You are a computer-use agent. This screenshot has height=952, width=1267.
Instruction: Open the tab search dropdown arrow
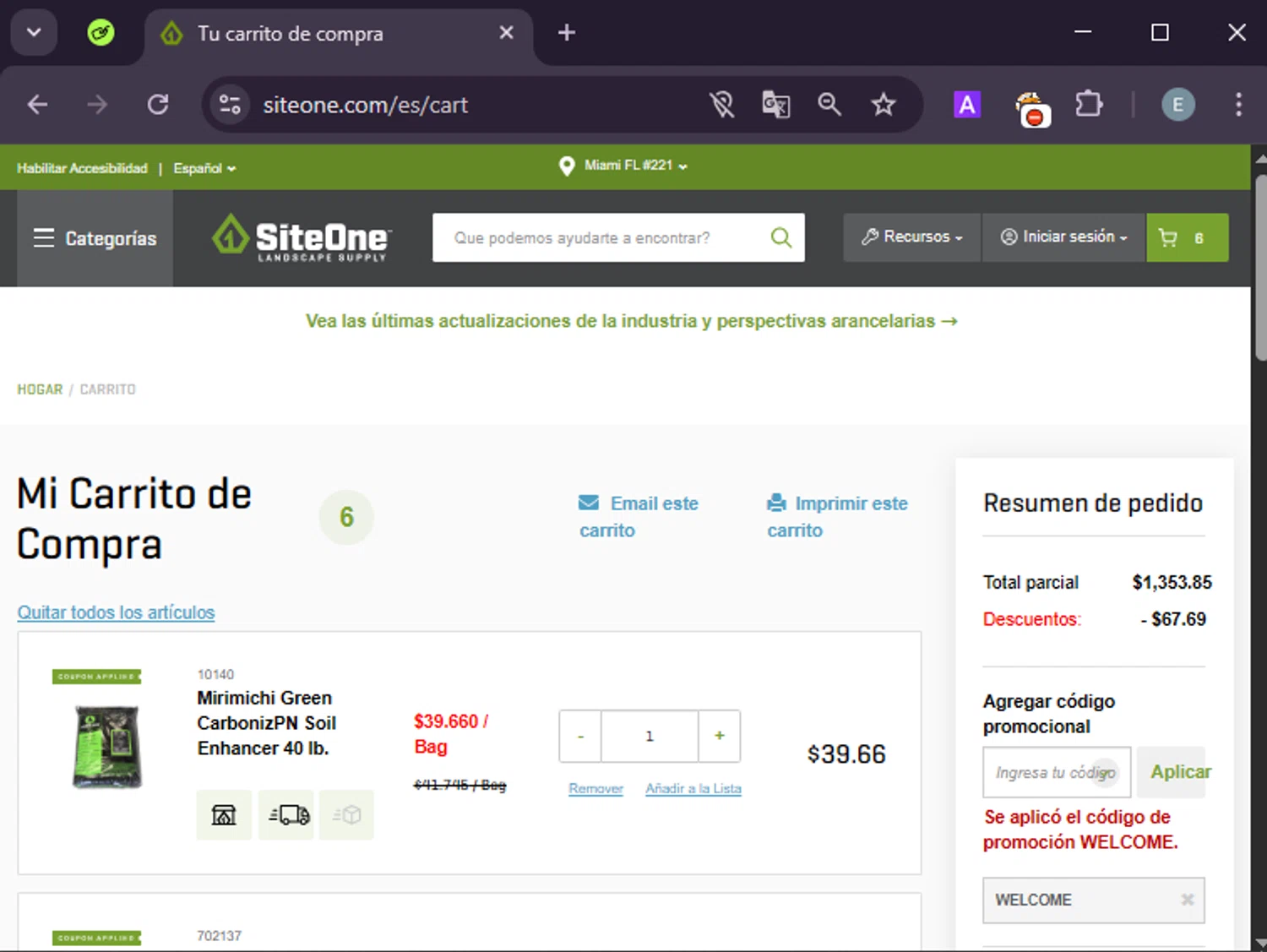click(x=34, y=33)
